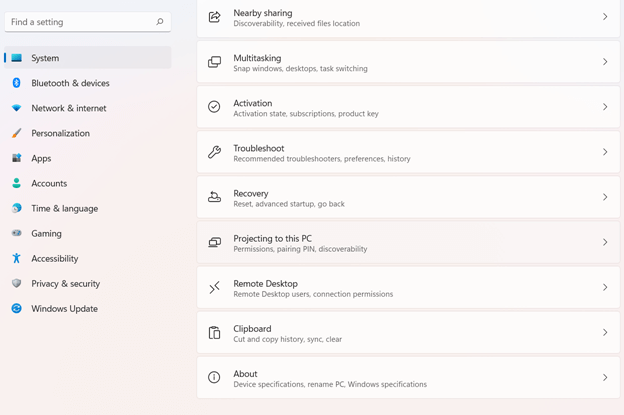The height and width of the screenshot is (415, 624).
Task: Click the Projecting to this PC icon
Action: pyautogui.click(x=214, y=242)
